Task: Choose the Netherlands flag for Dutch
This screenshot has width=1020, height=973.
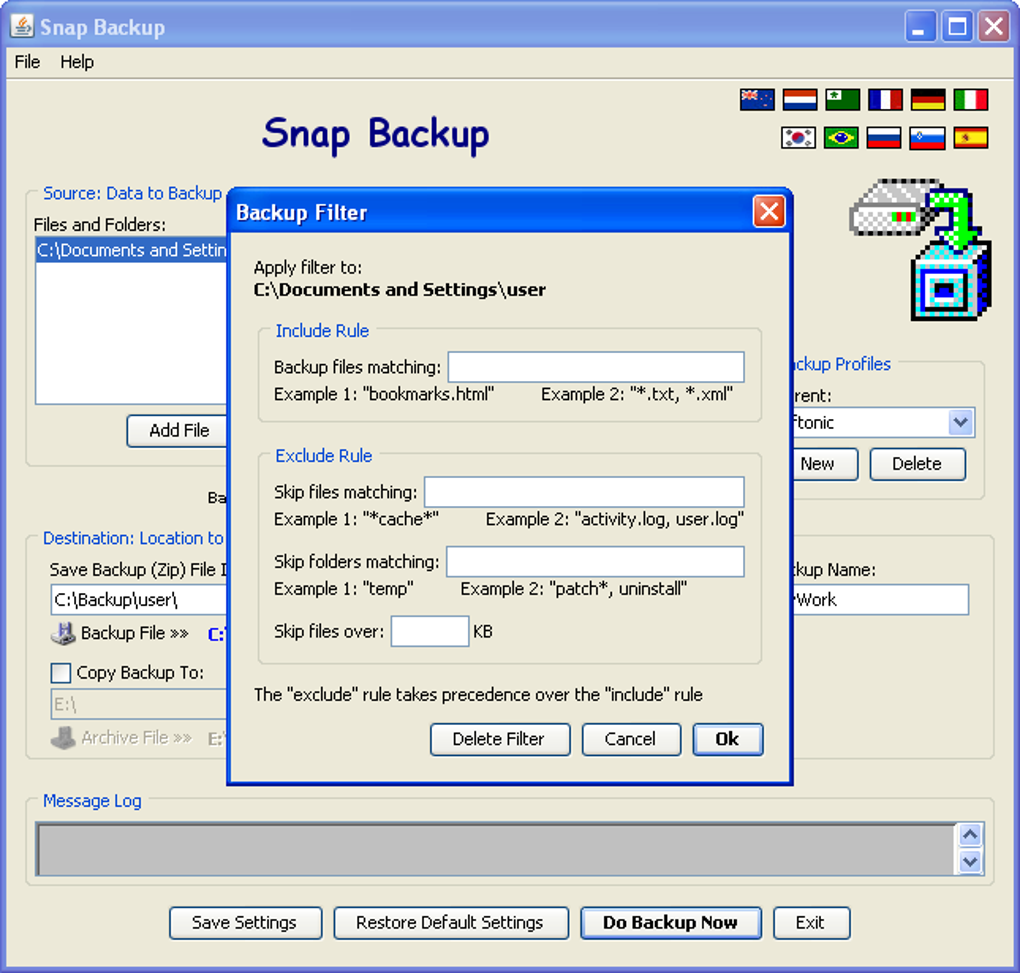Action: (x=799, y=100)
